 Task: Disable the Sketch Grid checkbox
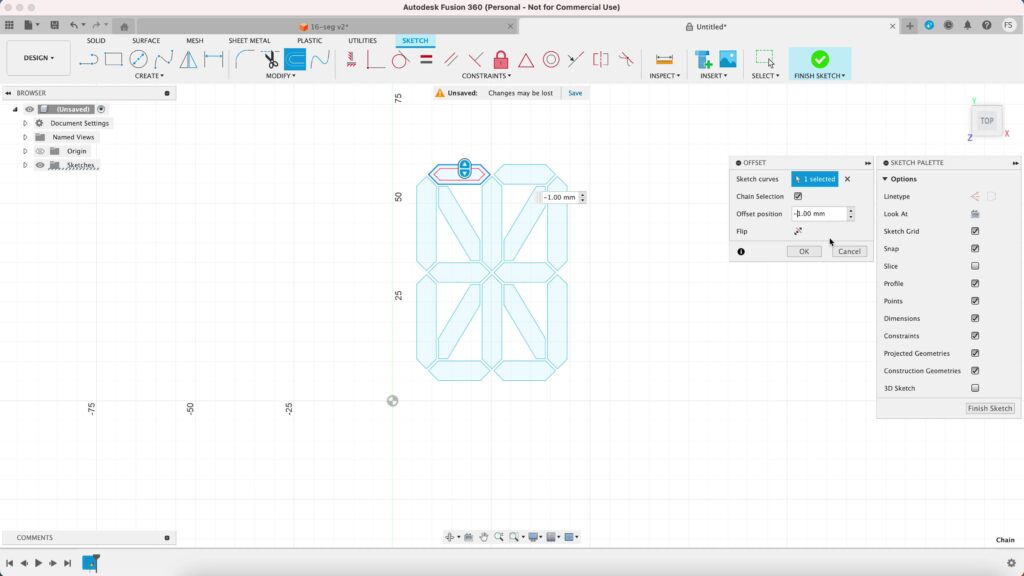point(975,231)
